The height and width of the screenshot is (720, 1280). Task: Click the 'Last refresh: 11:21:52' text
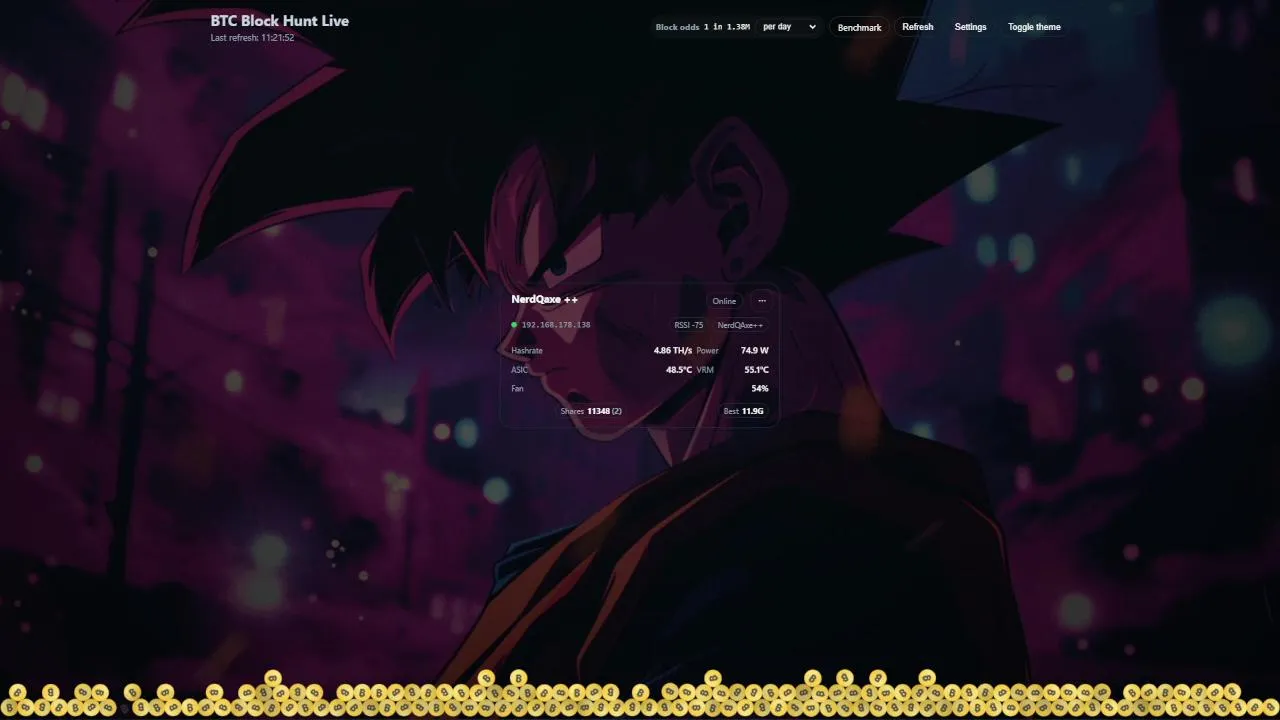252,38
